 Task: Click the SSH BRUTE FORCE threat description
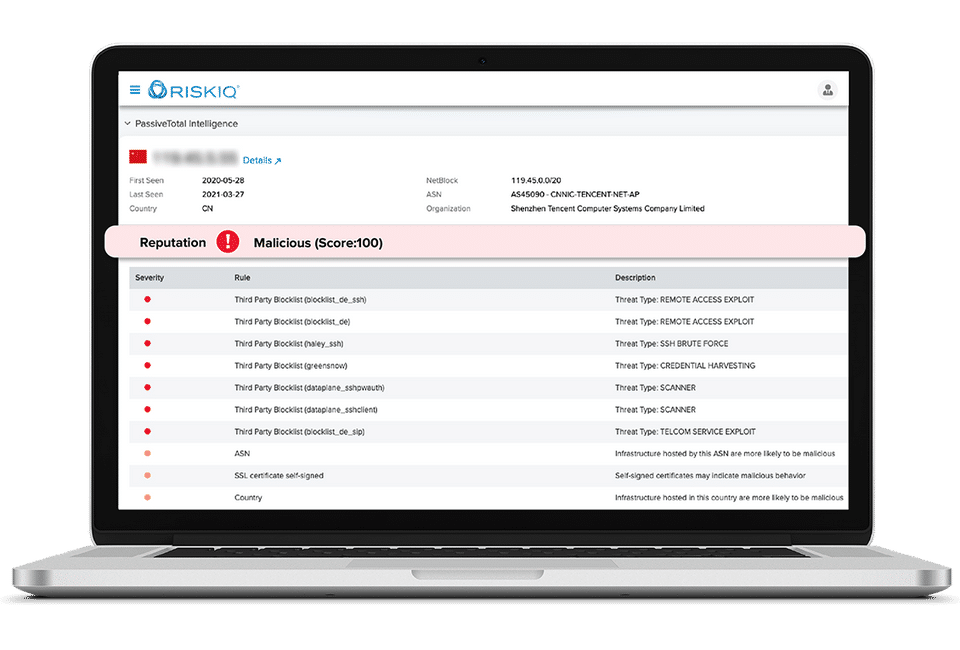click(x=672, y=344)
